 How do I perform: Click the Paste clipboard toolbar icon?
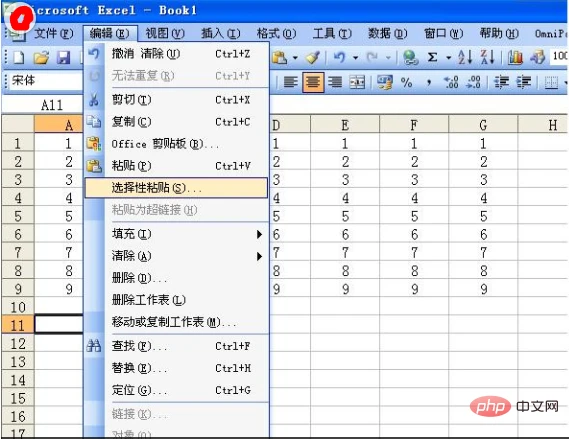(279, 57)
